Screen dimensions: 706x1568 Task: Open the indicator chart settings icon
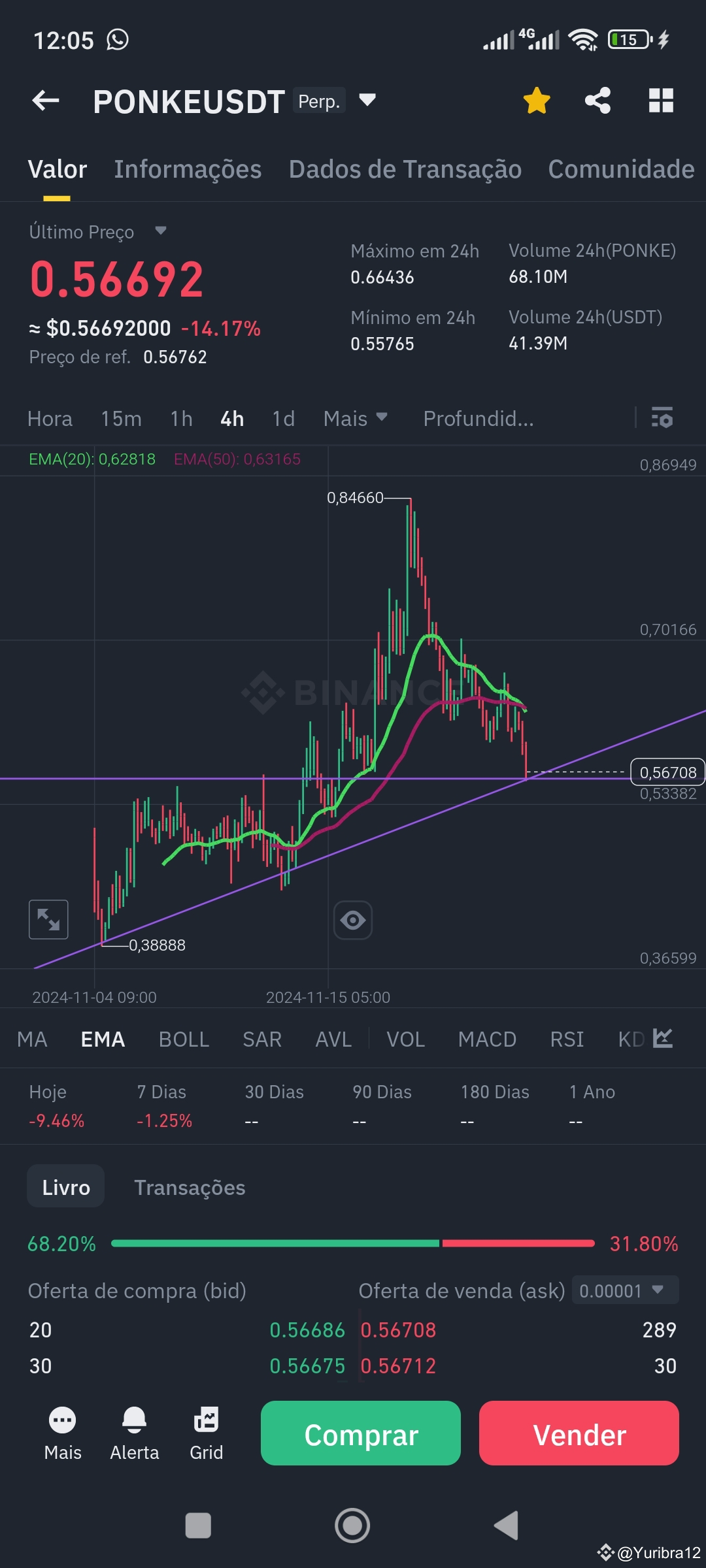663,1038
